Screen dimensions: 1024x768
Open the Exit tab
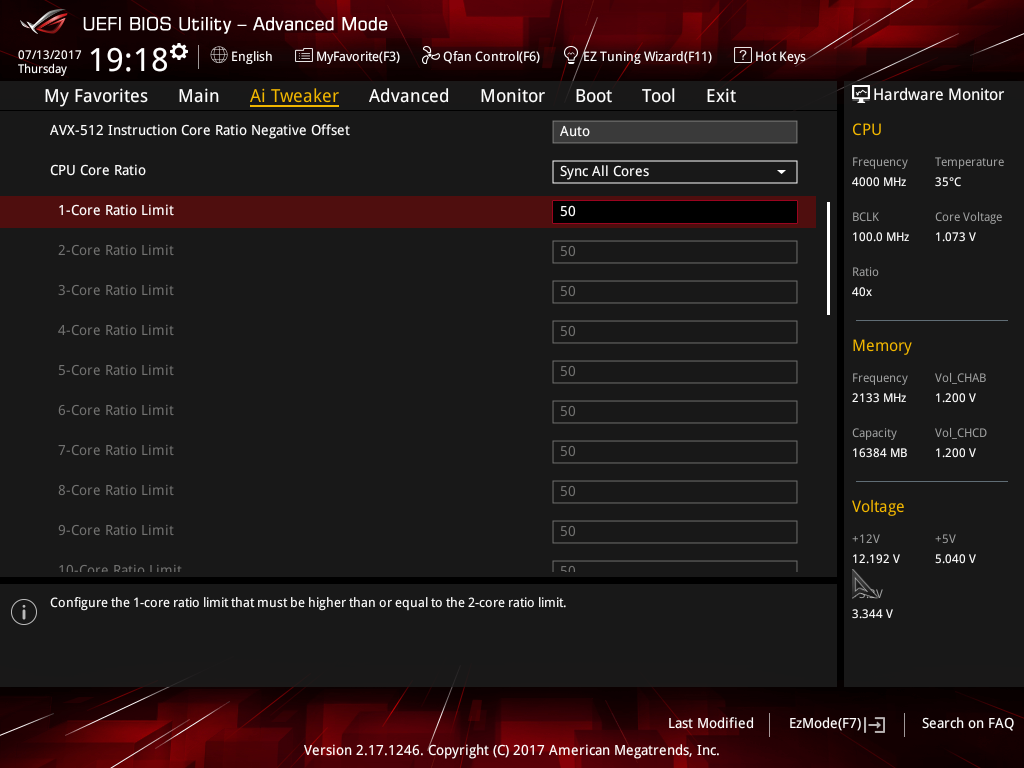721,96
